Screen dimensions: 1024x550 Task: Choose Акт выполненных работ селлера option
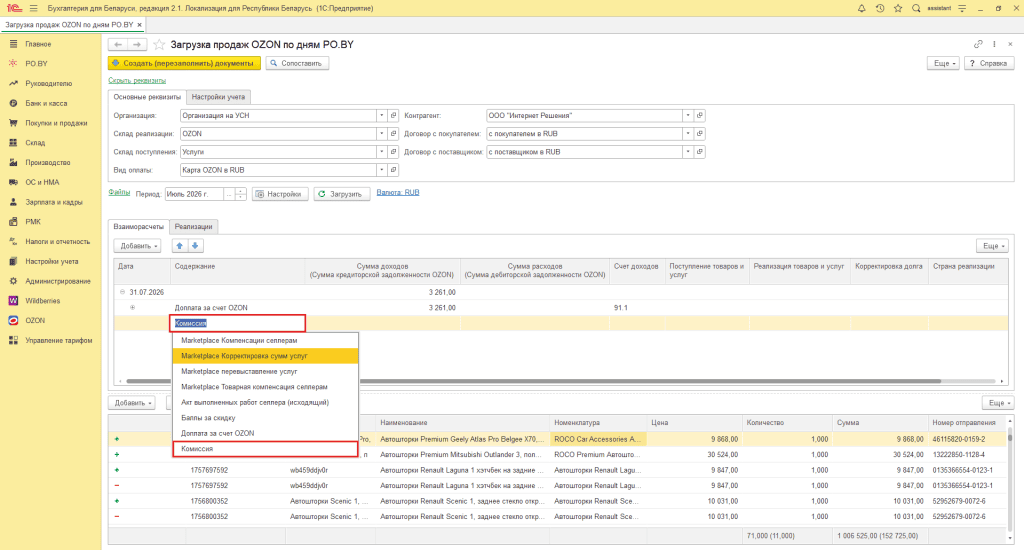coord(265,402)
